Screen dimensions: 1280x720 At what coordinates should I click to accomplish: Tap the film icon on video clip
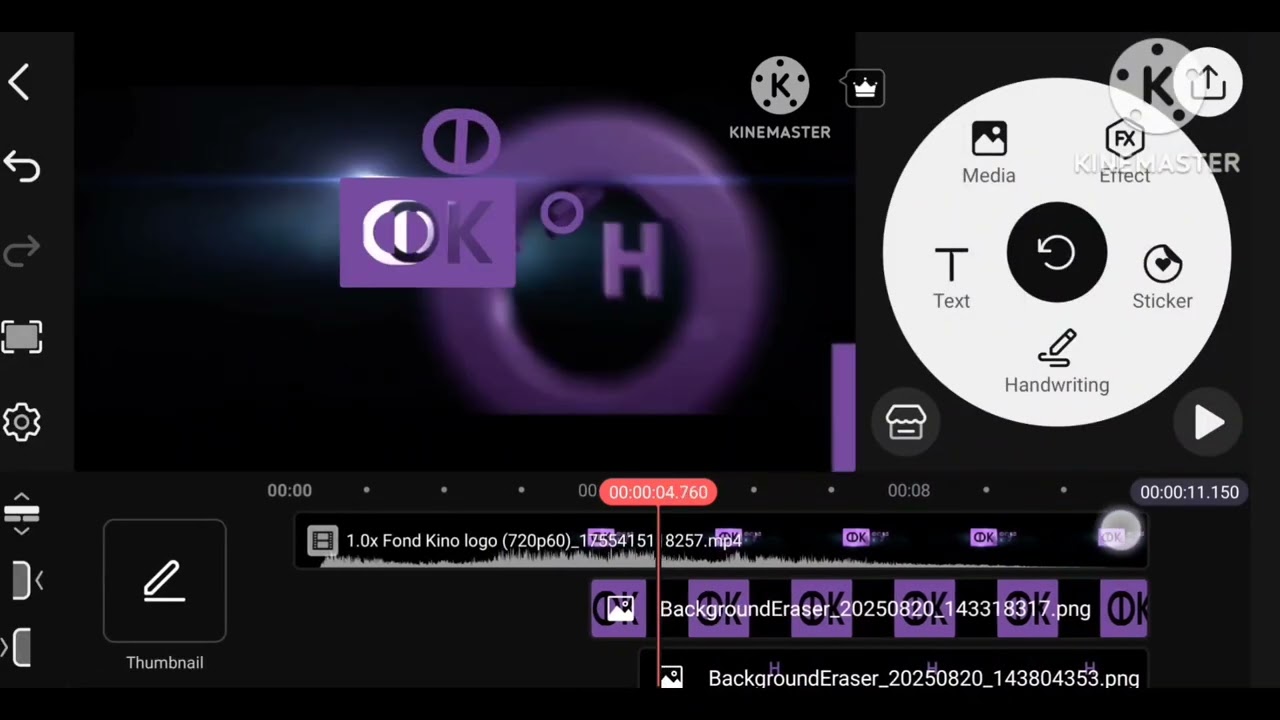pos(322,541)
